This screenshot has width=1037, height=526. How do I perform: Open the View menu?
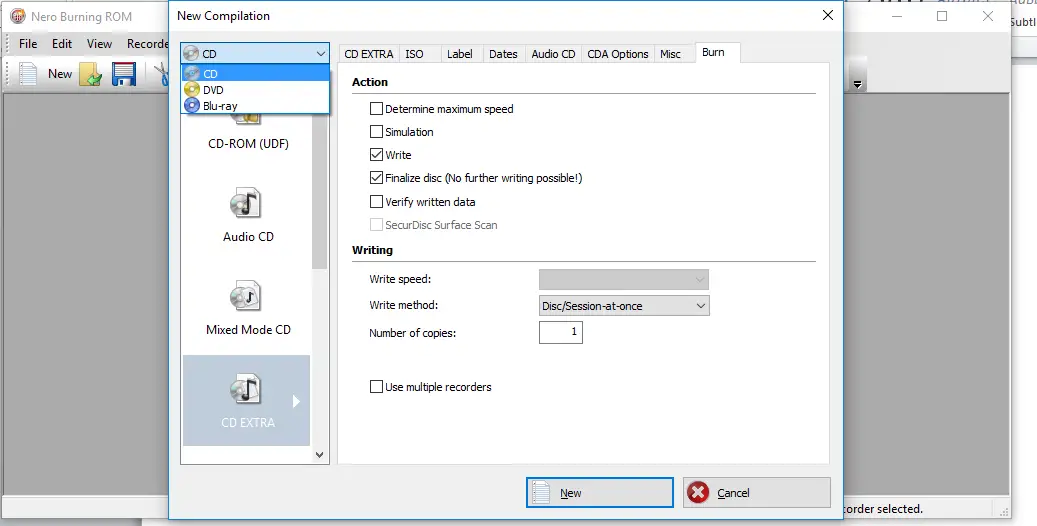coord(99,44)
